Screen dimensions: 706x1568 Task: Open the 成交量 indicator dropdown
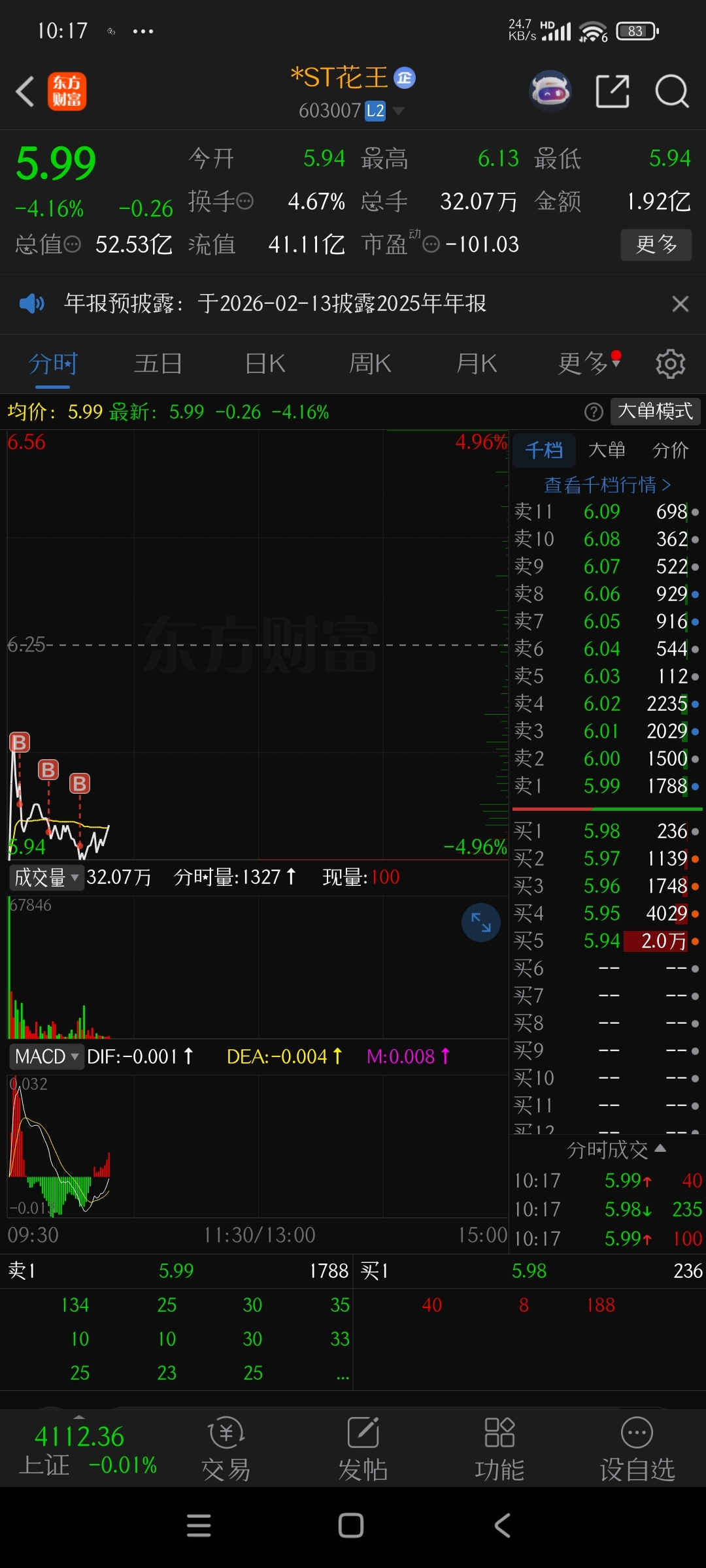46,877
